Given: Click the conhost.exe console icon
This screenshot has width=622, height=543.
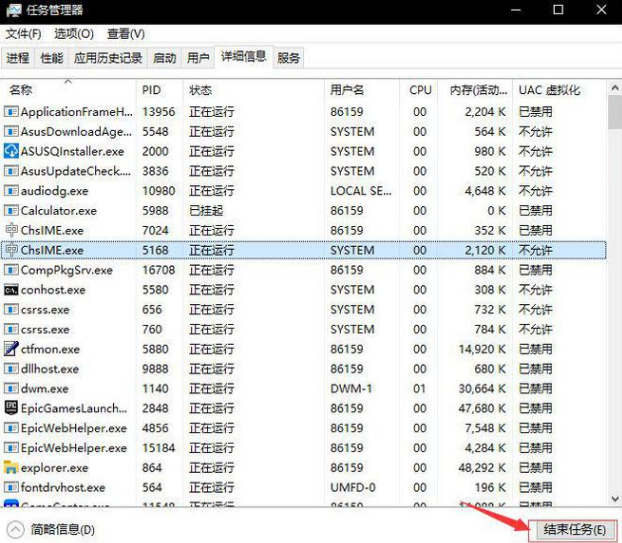Looking at the screenshot, I should coord(11,290).
